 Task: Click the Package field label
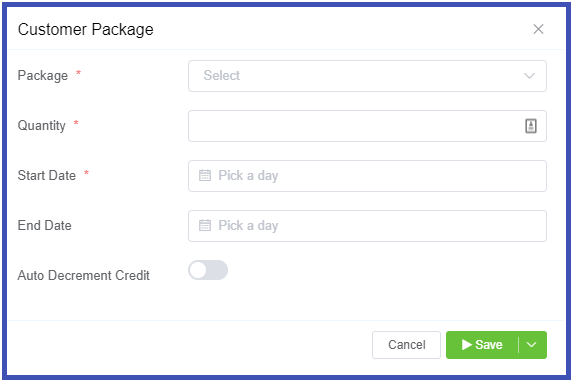coord(43,75)
